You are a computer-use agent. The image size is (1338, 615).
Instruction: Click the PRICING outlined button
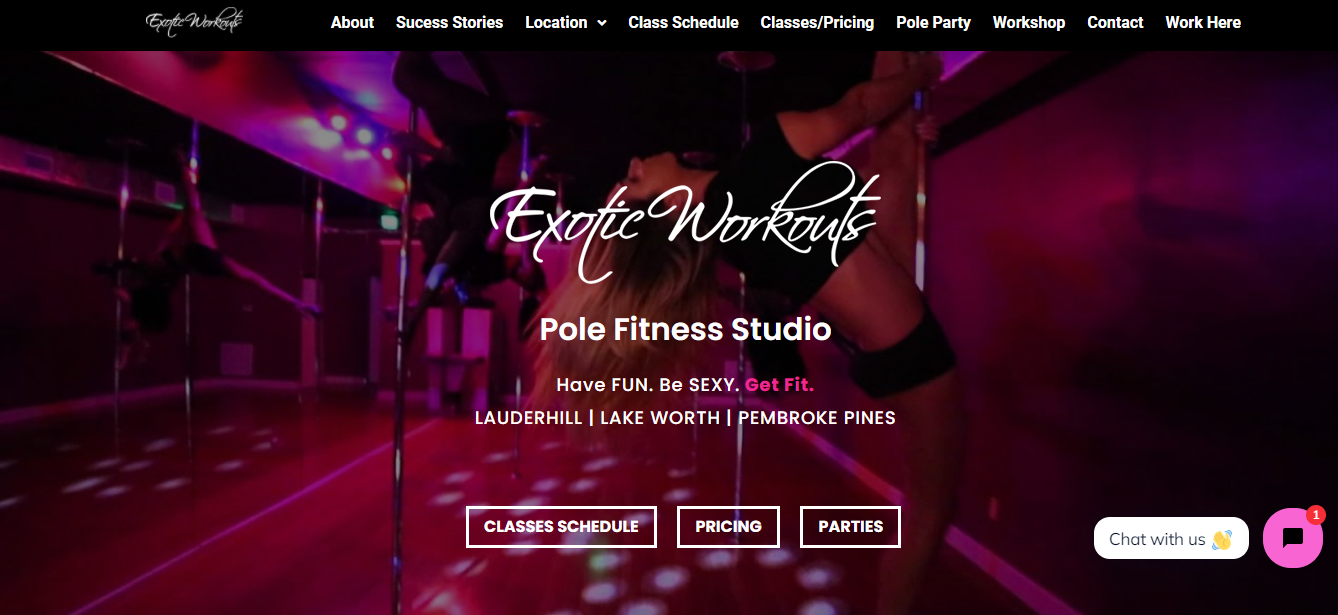point(728,527)
